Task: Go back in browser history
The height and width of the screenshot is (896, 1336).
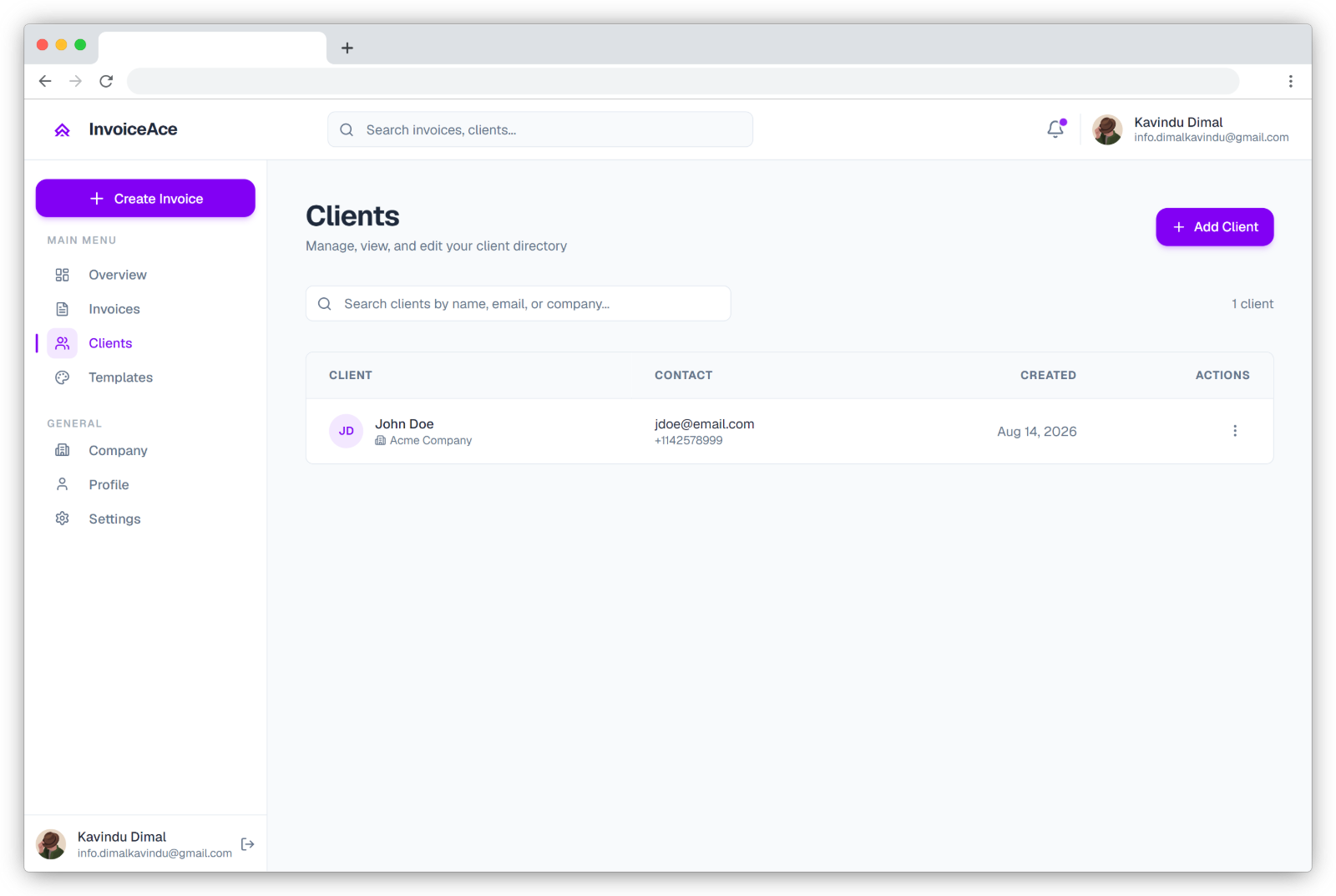Action: pos(45,81)
